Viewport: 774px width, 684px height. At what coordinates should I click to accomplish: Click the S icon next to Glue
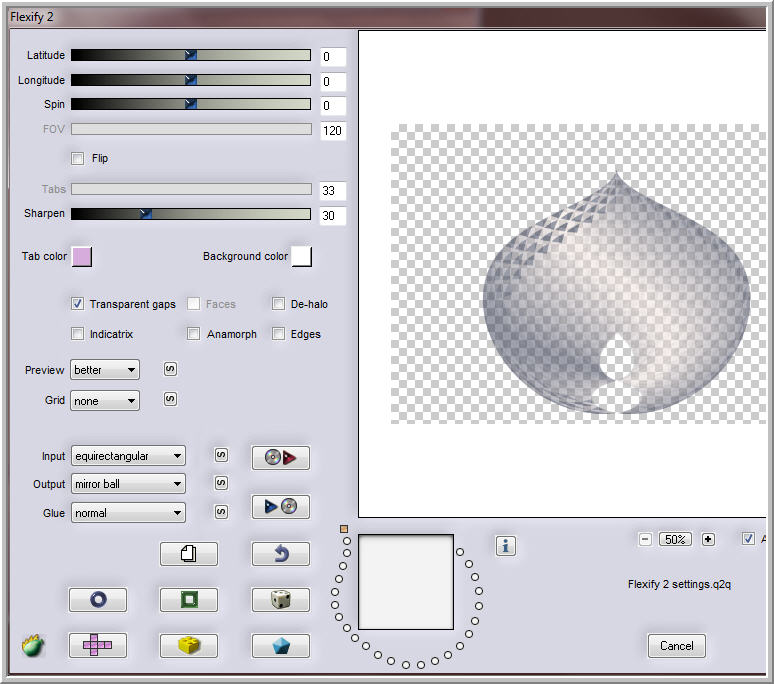point(221,512)
